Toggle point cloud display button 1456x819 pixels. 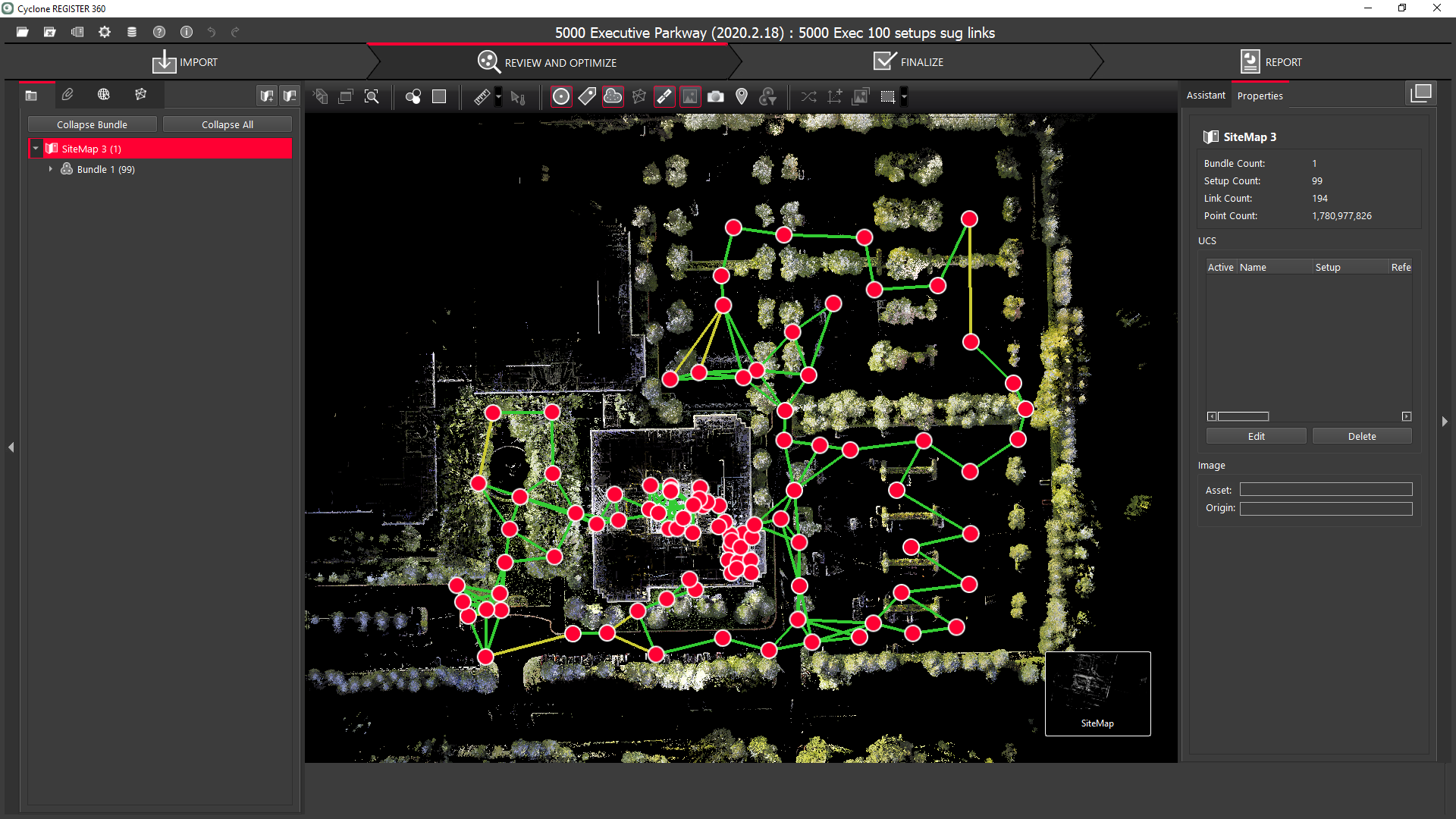click(613, 97)
